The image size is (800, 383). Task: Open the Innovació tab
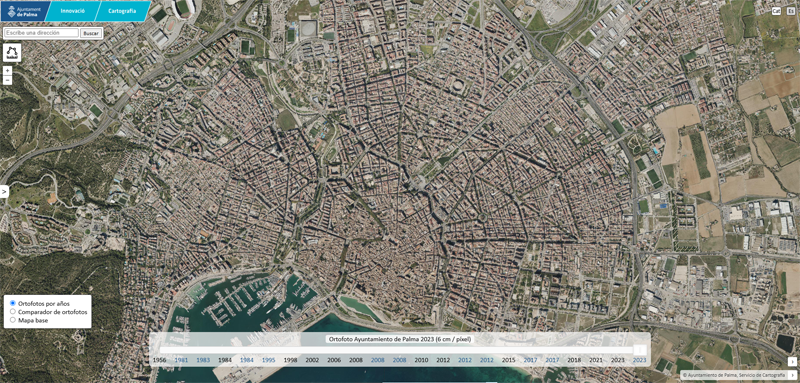(72, 11)
